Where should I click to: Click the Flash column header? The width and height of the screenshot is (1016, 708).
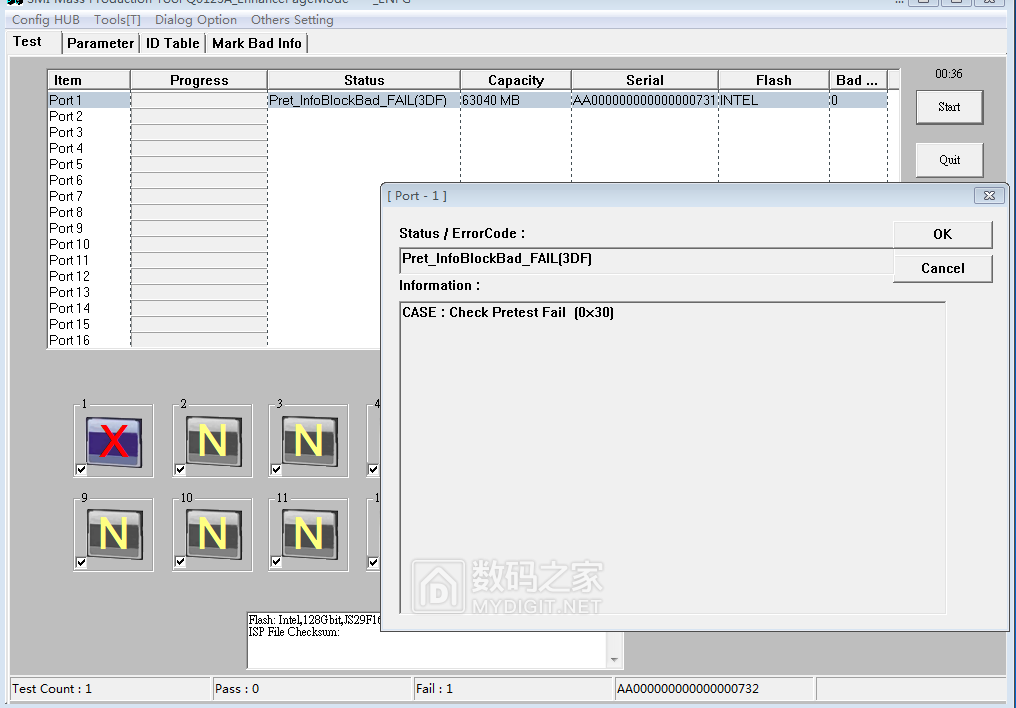point(774,80)
